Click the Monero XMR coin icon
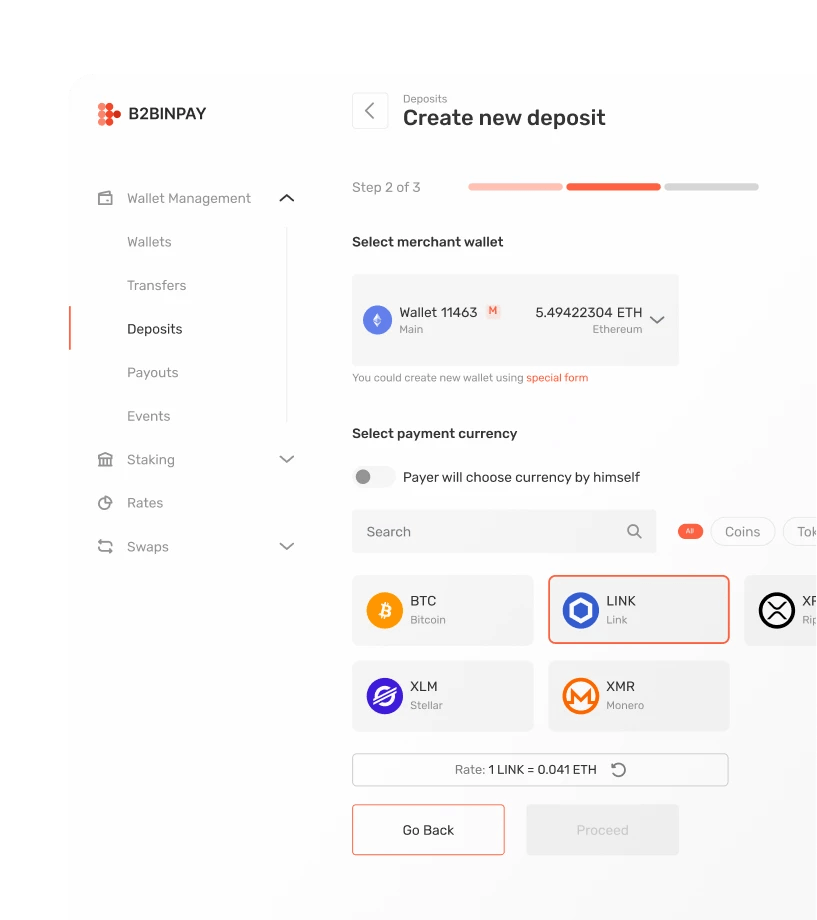 click(x=580, y=696)
